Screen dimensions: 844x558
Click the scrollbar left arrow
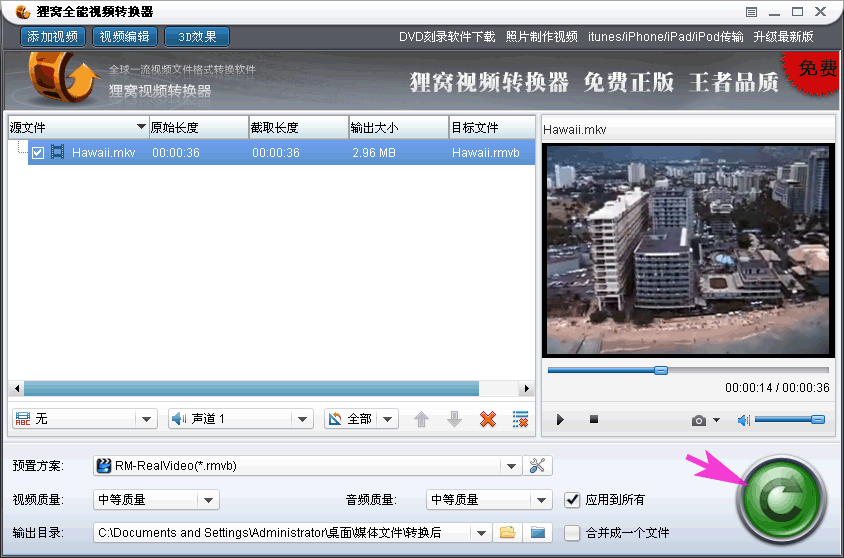(17, 388)
